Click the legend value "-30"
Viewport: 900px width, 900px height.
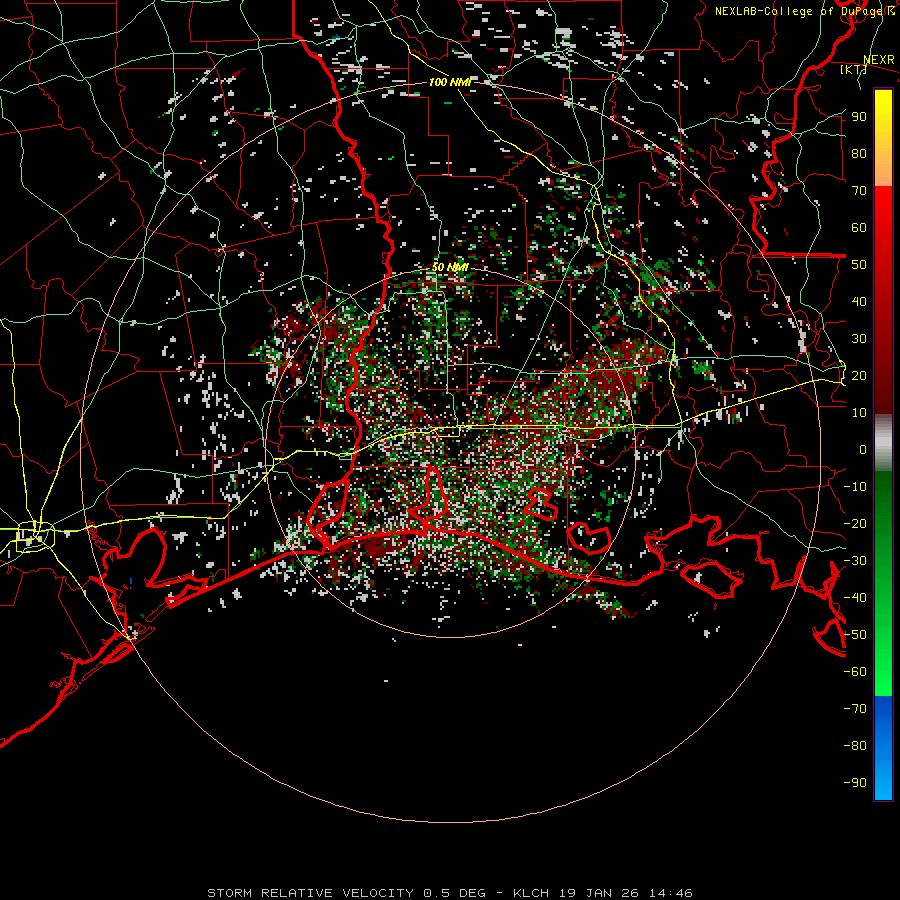tap(855, 561)
